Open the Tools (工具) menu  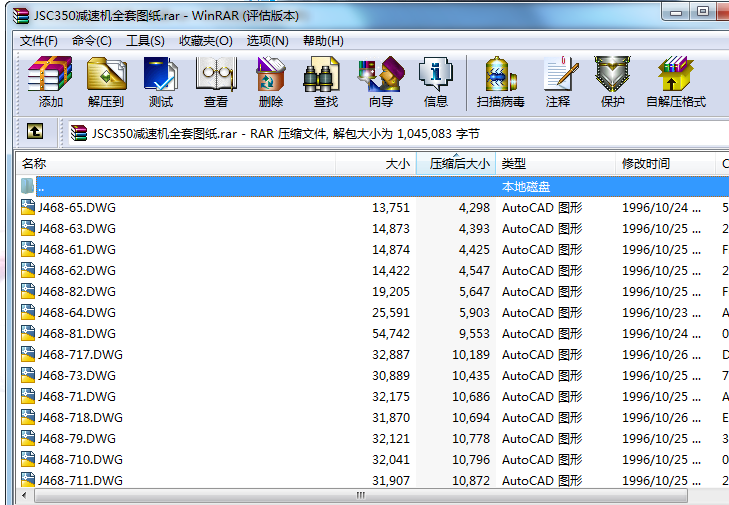click(145, 41)
